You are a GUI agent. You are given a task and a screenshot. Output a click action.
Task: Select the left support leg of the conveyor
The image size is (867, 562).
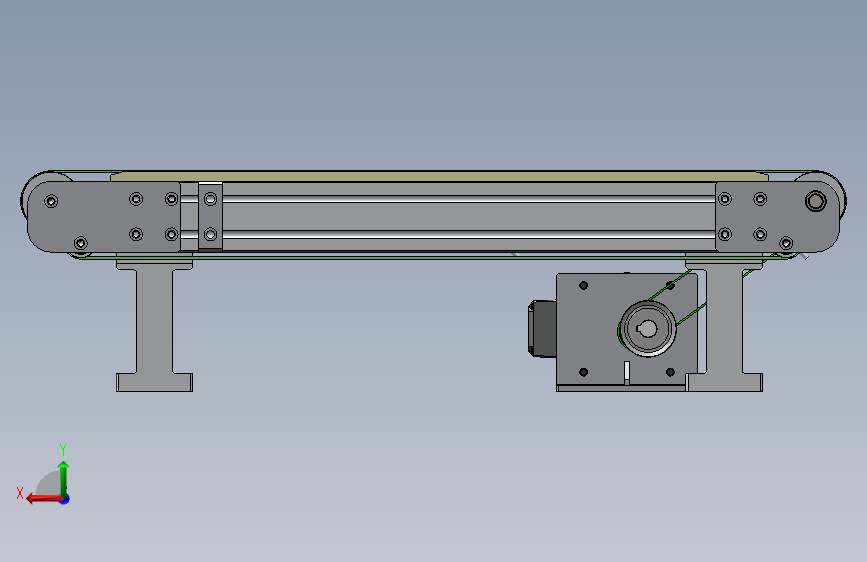point(154,323)
